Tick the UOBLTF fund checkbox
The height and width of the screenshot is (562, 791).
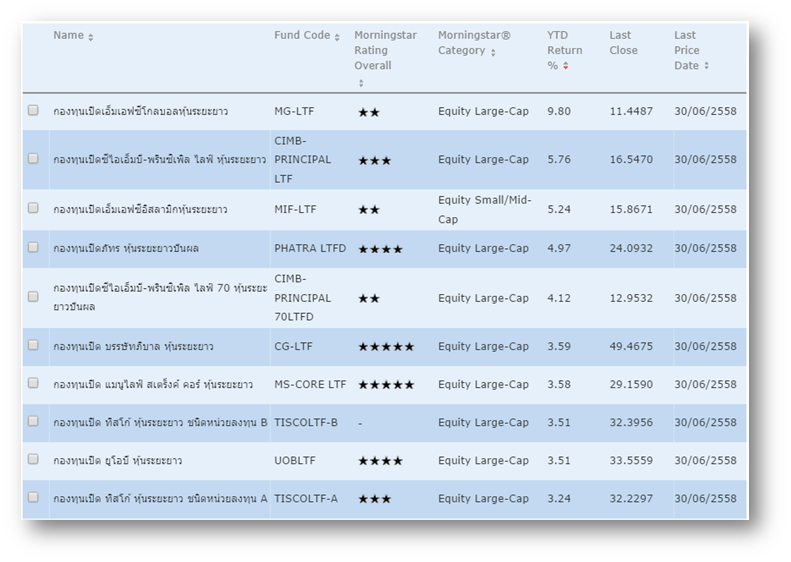pos(33,460)
